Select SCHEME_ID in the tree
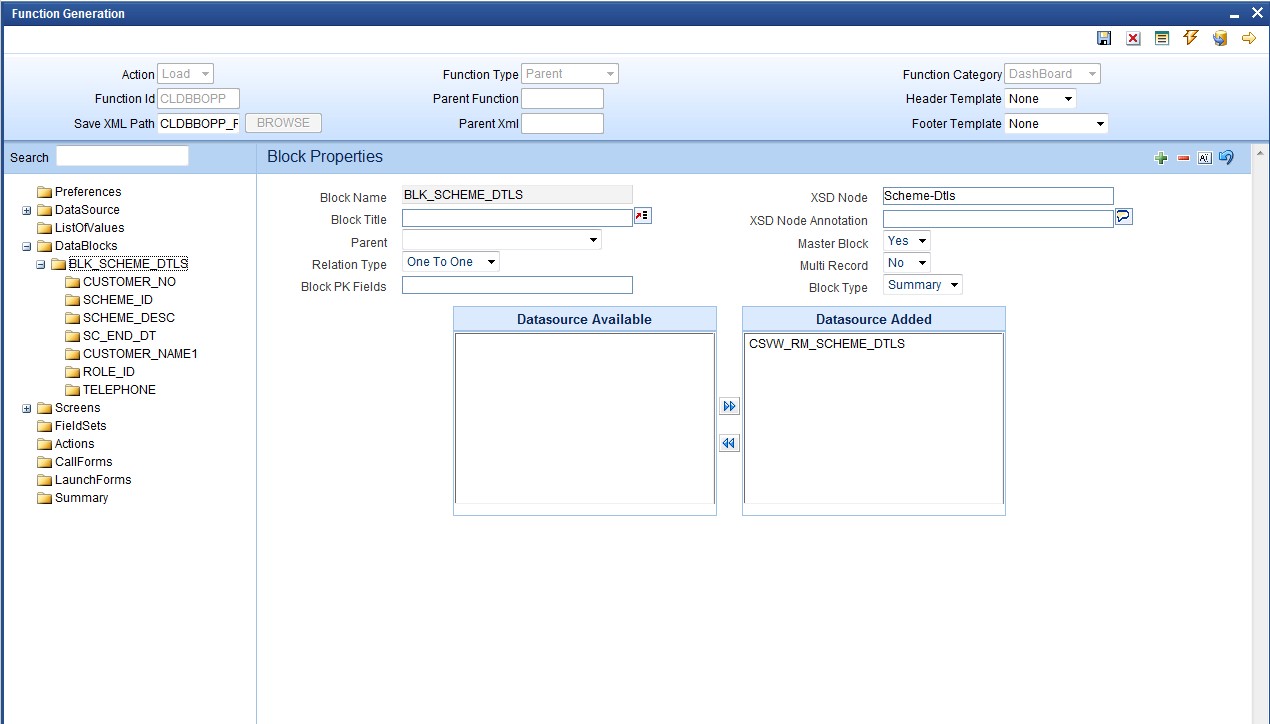This screenshot has height=724, width=1270. [118, 300]
